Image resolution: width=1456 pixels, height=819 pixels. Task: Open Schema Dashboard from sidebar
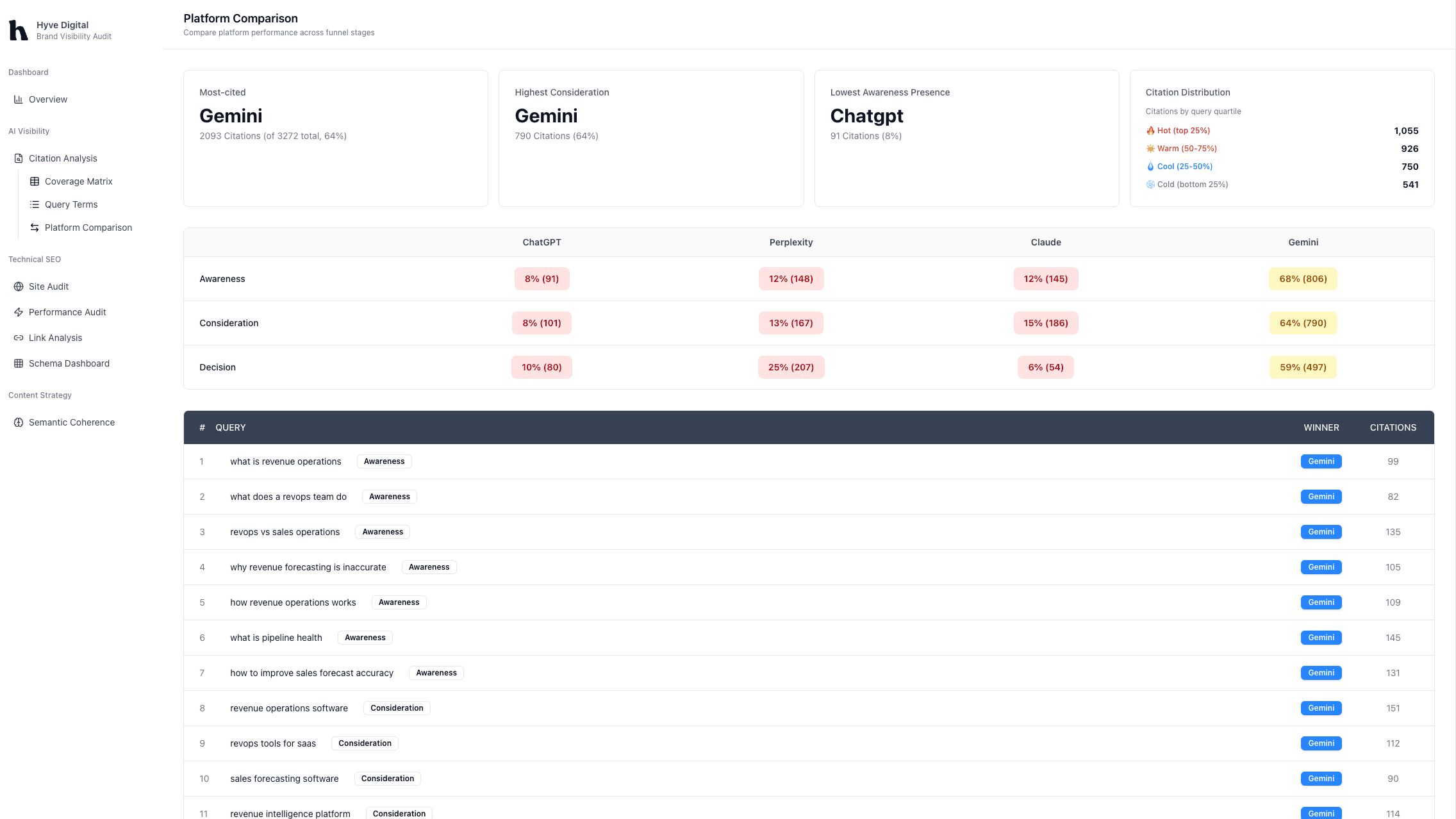[x=69, y=363]
